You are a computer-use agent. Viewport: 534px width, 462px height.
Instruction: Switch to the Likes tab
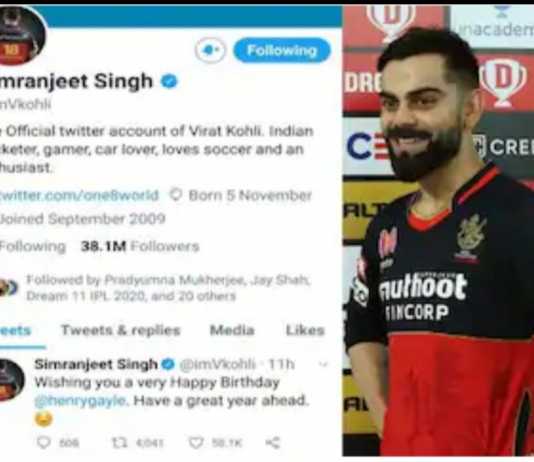pos(305,330)
